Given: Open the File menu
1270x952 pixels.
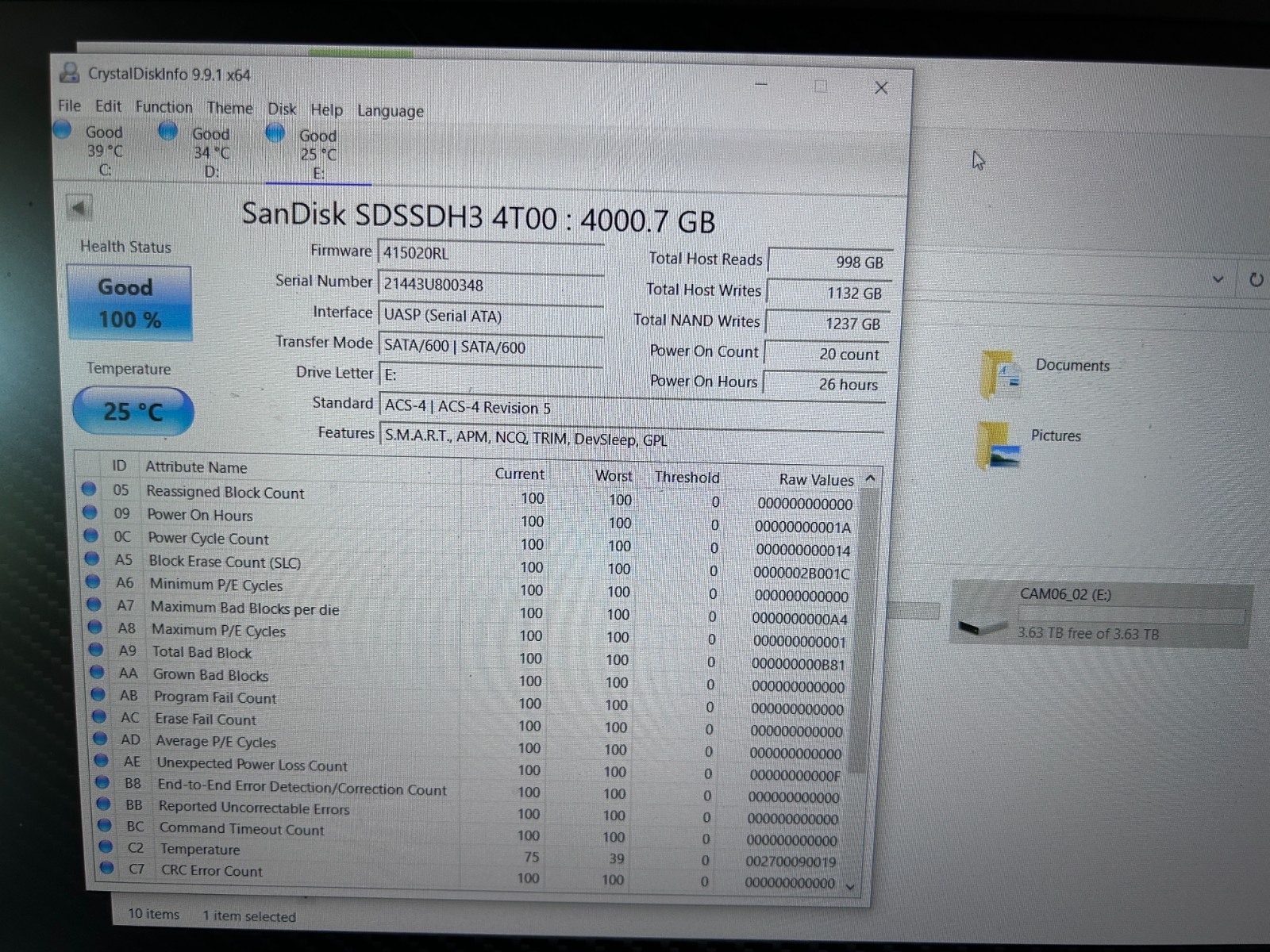Looking at the screenshot, I should pos(69,106).
